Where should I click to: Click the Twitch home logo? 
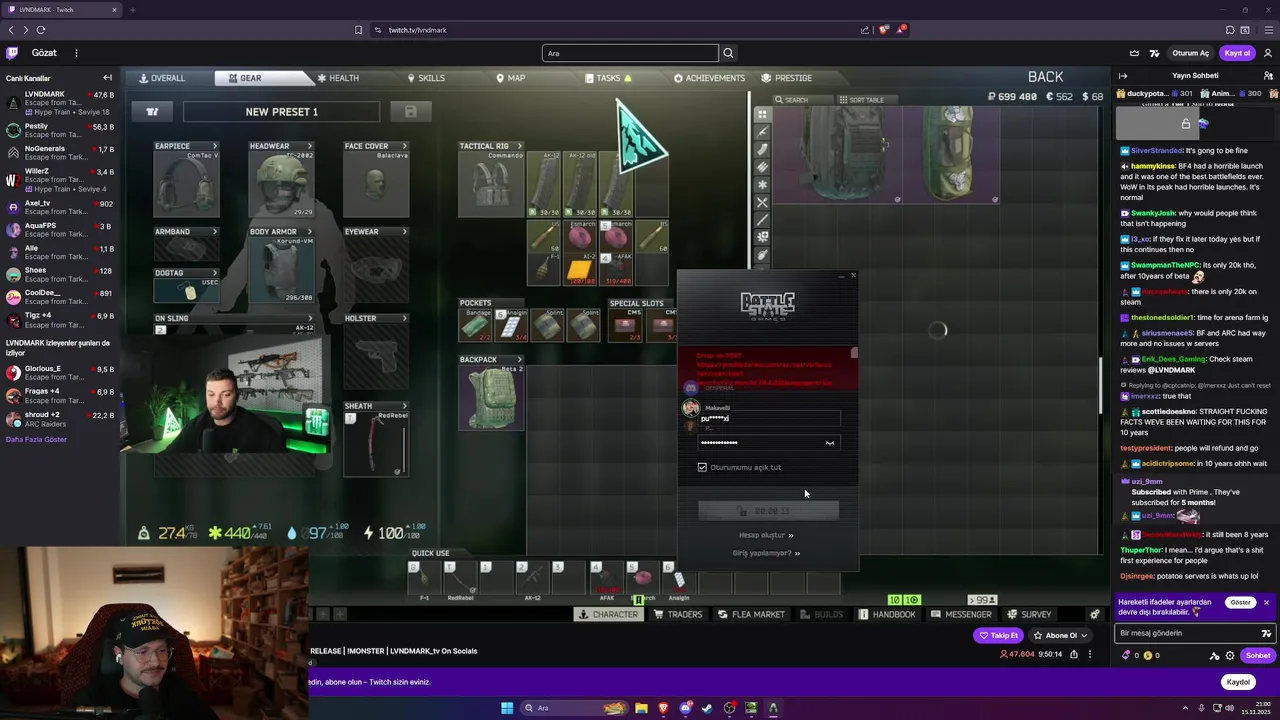pos(12,53)
